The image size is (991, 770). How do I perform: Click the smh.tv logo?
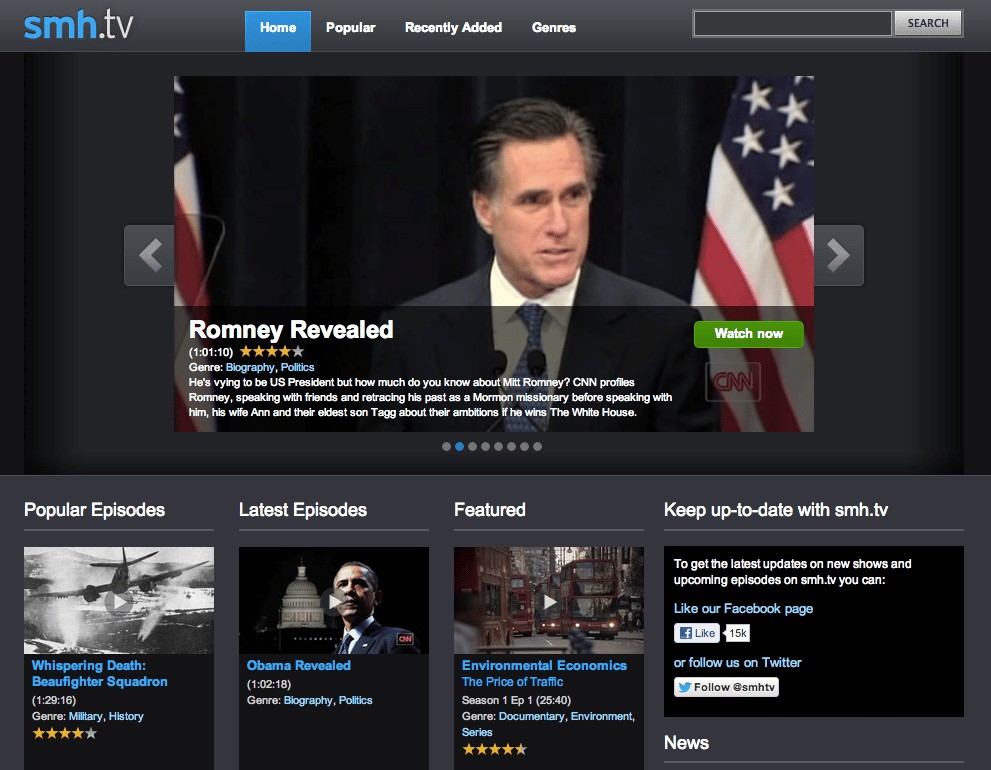point(78,25)
